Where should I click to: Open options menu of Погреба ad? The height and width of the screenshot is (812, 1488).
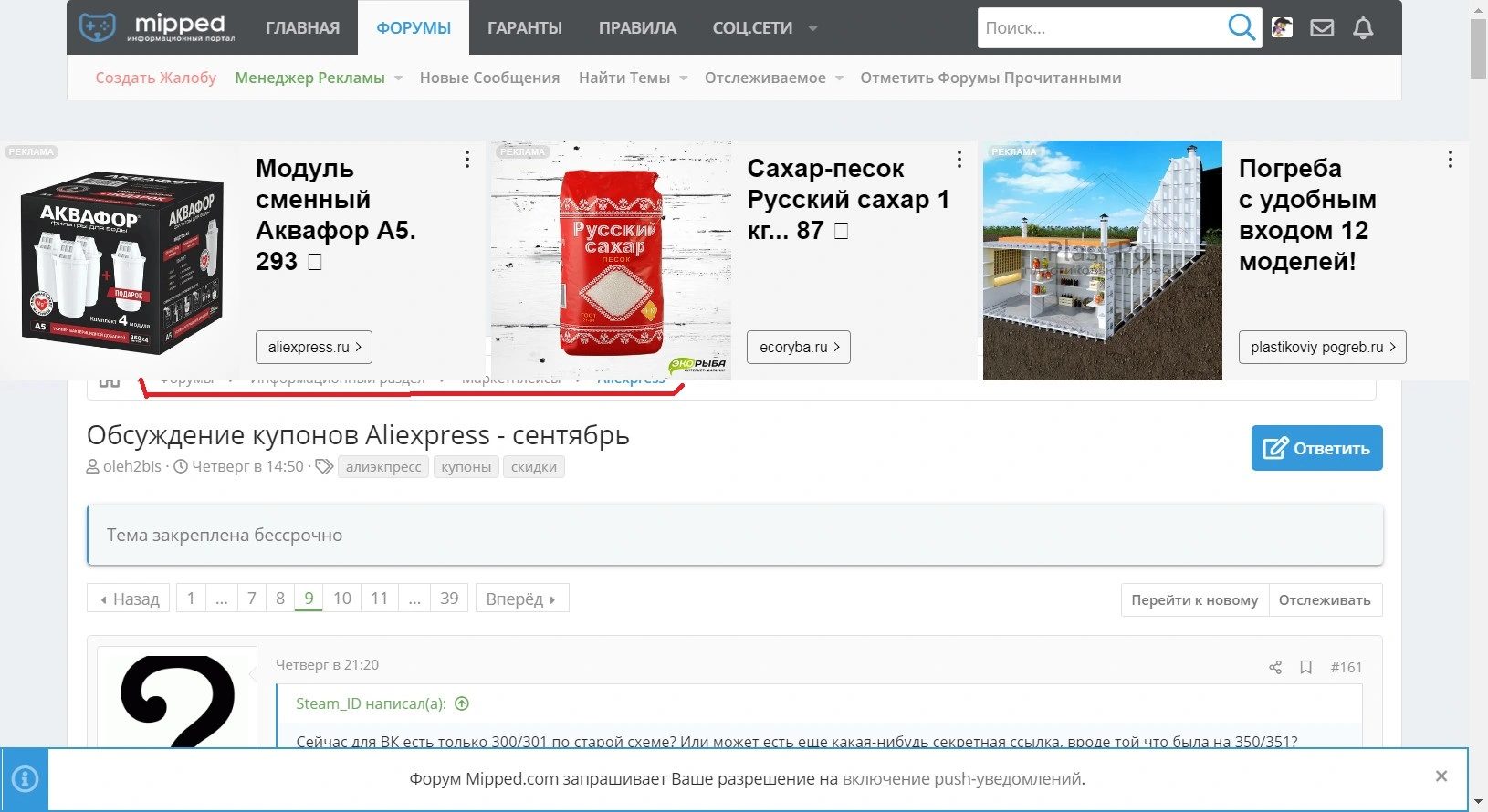(x=1450, y=160)
